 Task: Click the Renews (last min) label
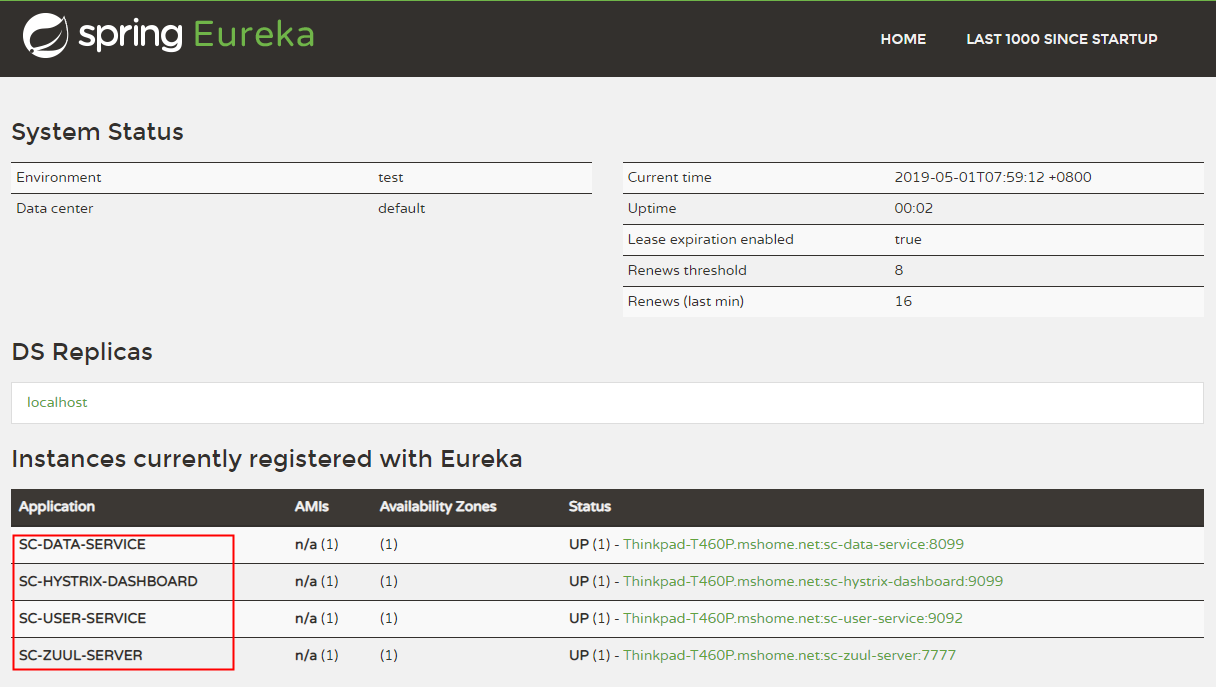686,301
